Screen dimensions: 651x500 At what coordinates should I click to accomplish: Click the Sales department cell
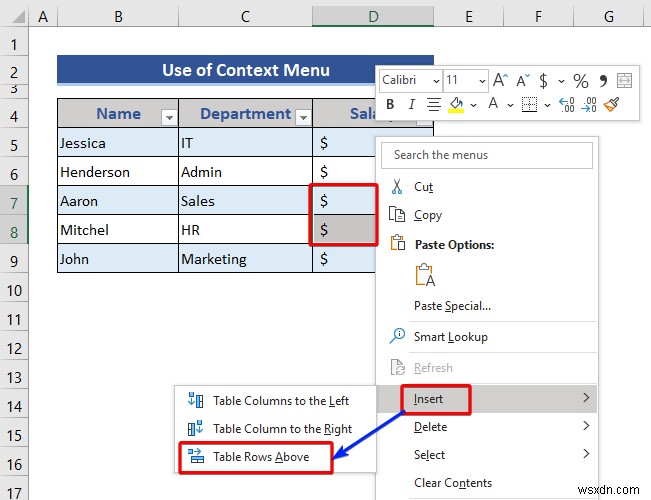[245, 201]
